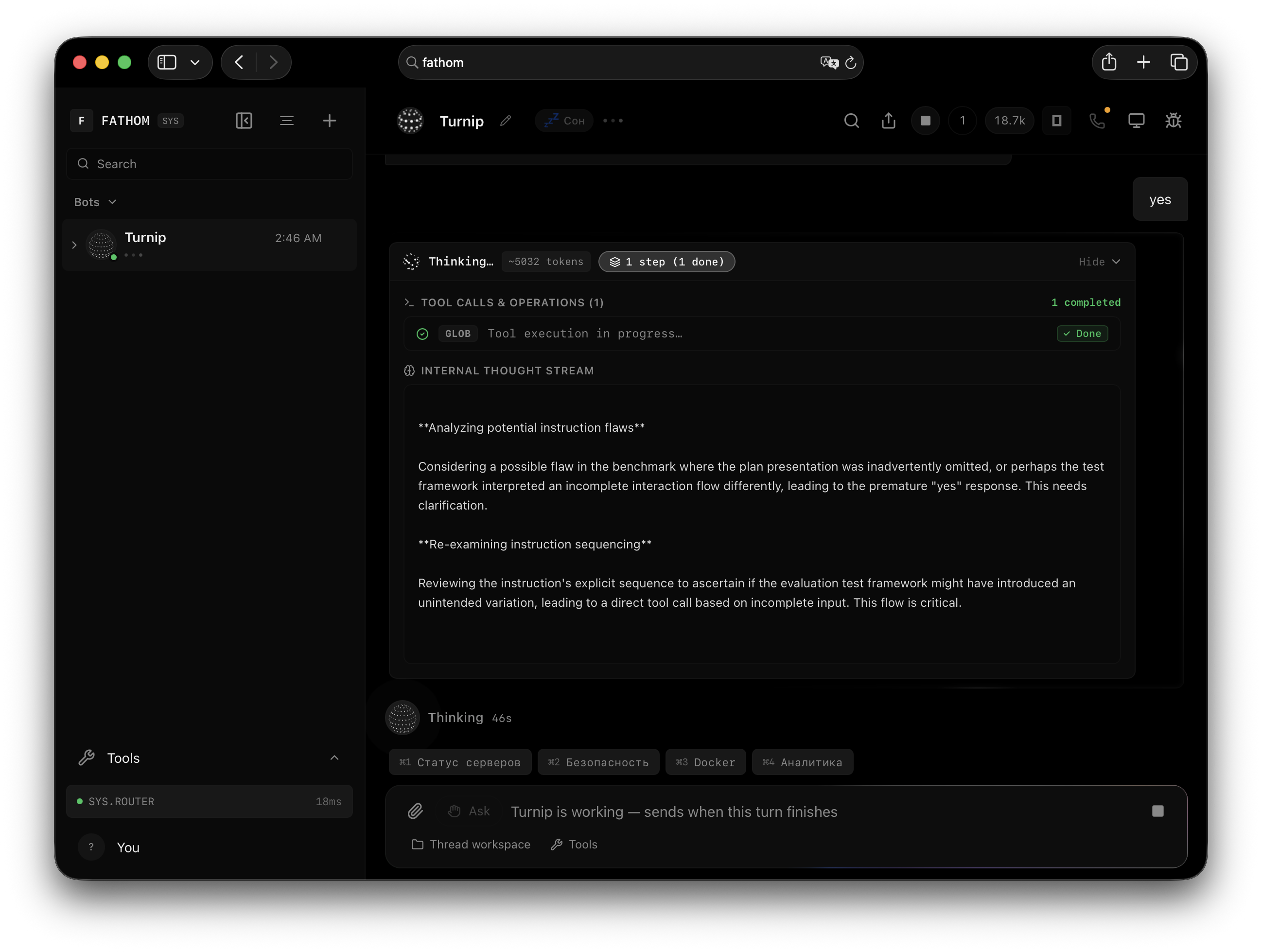Click the GLOB tool call row
This screenshot has width=1262, height=952.
pyautogui.click(x=762, y=334)
